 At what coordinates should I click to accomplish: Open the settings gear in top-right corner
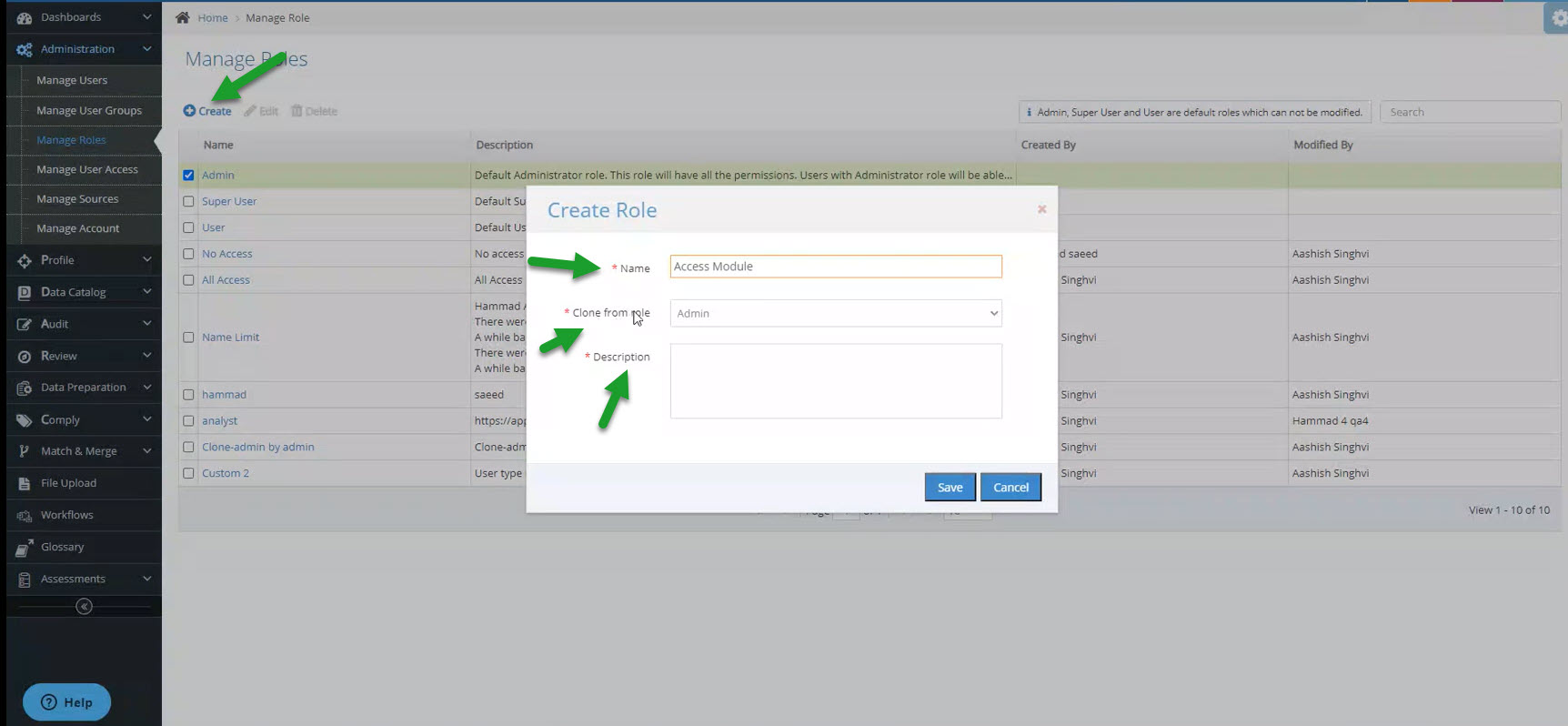(x=1558, y=18)
